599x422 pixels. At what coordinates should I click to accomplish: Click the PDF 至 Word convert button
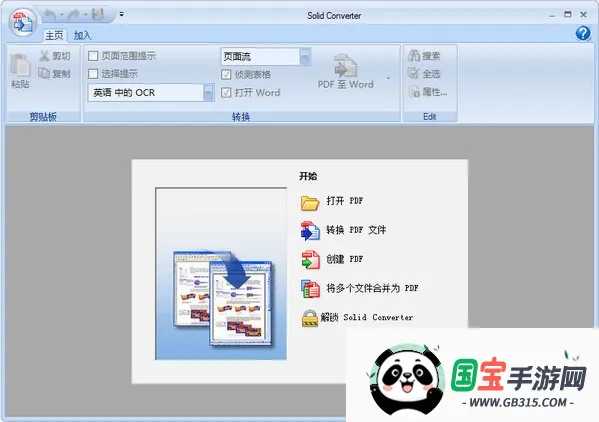(x=346, y=72)
